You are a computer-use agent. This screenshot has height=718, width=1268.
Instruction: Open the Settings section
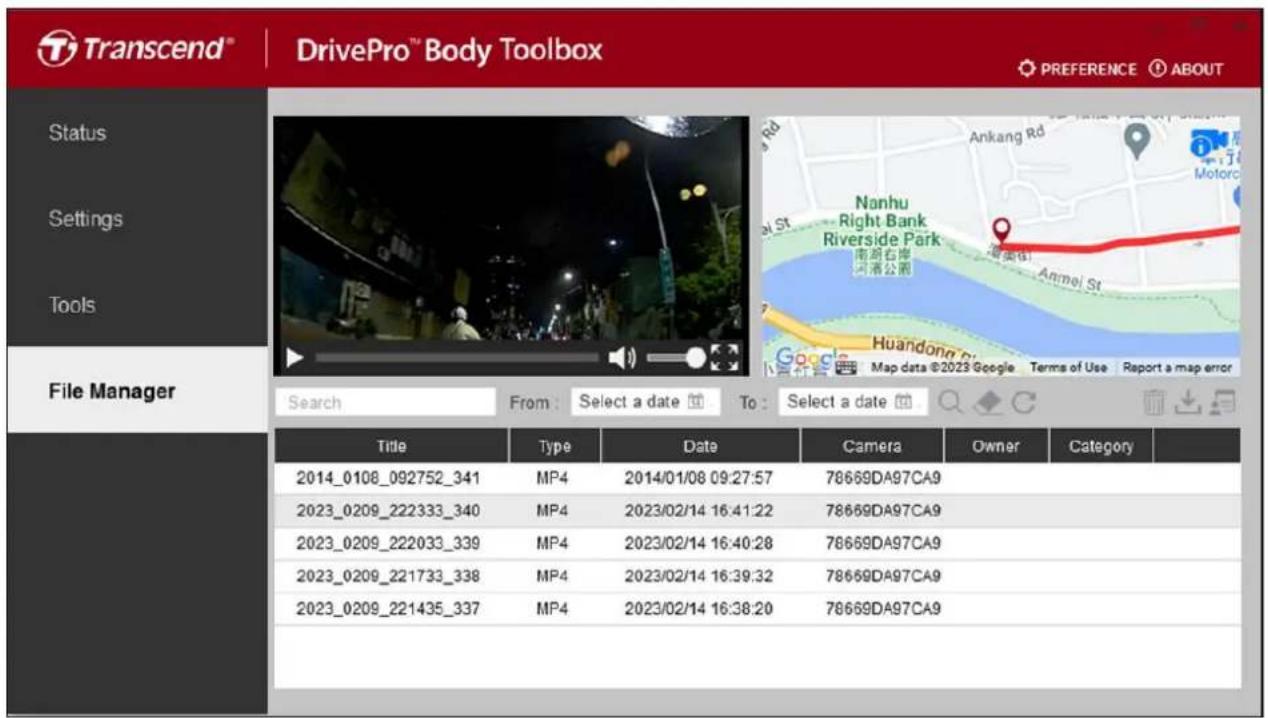[137, 218]
